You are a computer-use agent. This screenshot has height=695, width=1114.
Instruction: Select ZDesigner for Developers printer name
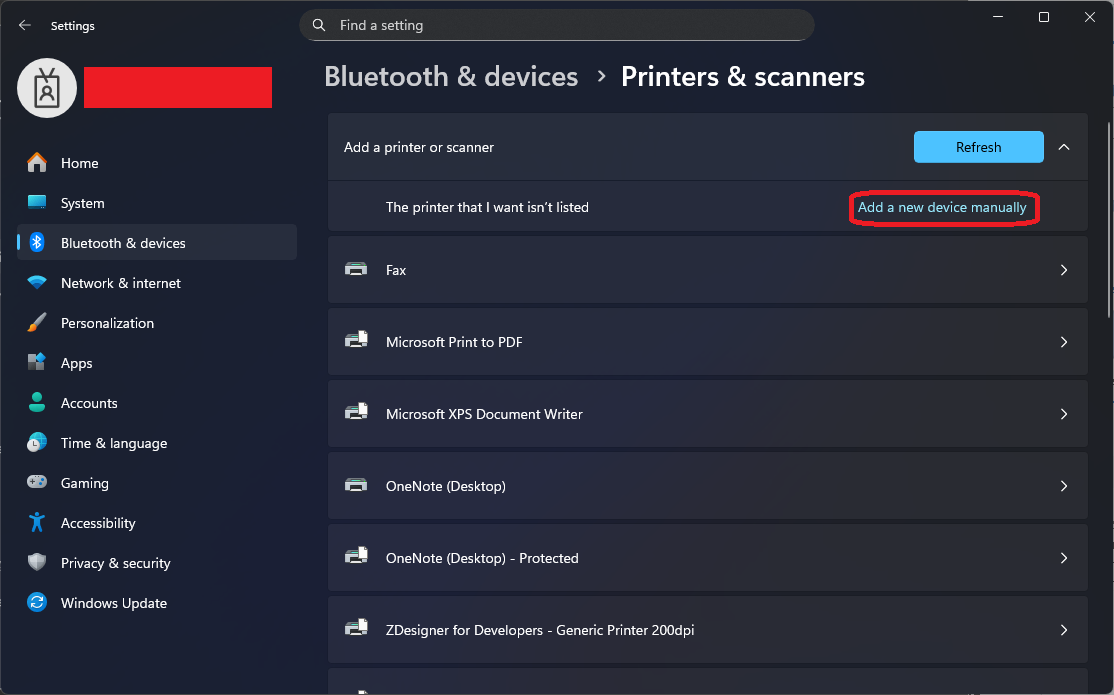(x=540, y=630)
